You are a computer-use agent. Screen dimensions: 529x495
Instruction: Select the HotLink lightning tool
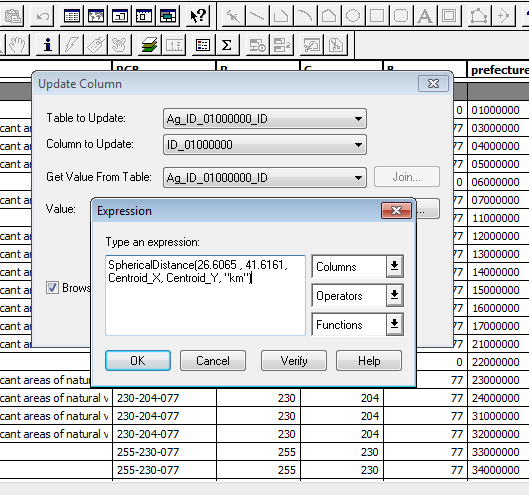pos(72,45)
